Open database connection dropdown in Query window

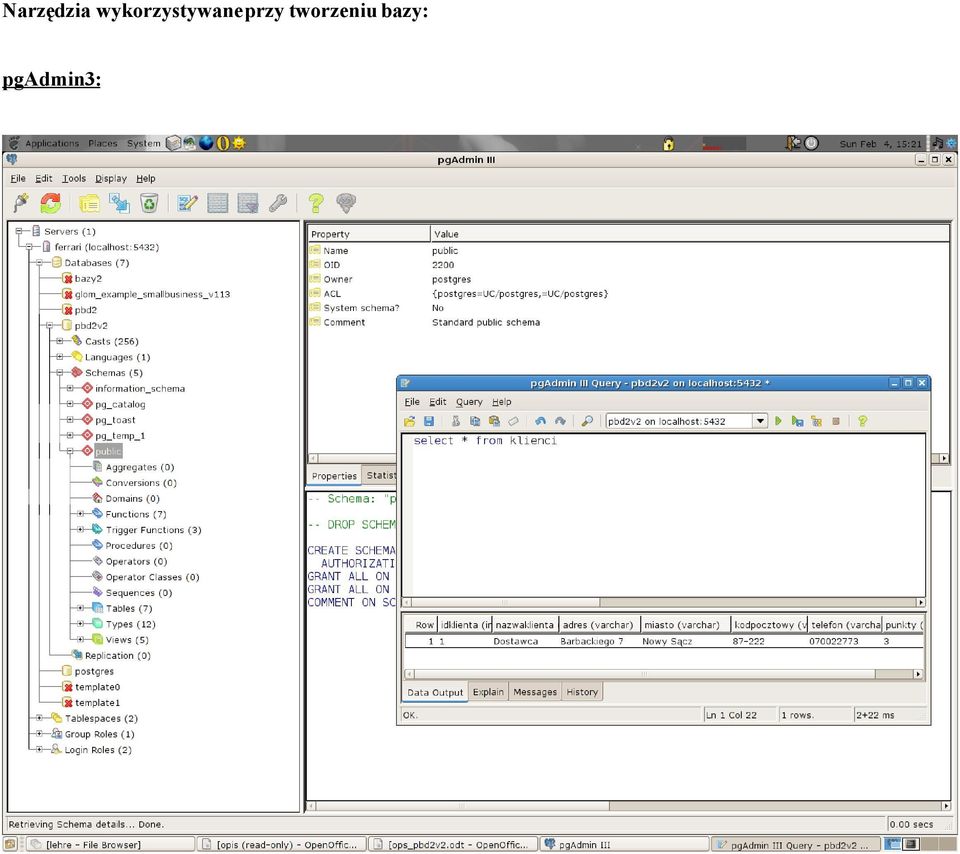tap(760, 421)
